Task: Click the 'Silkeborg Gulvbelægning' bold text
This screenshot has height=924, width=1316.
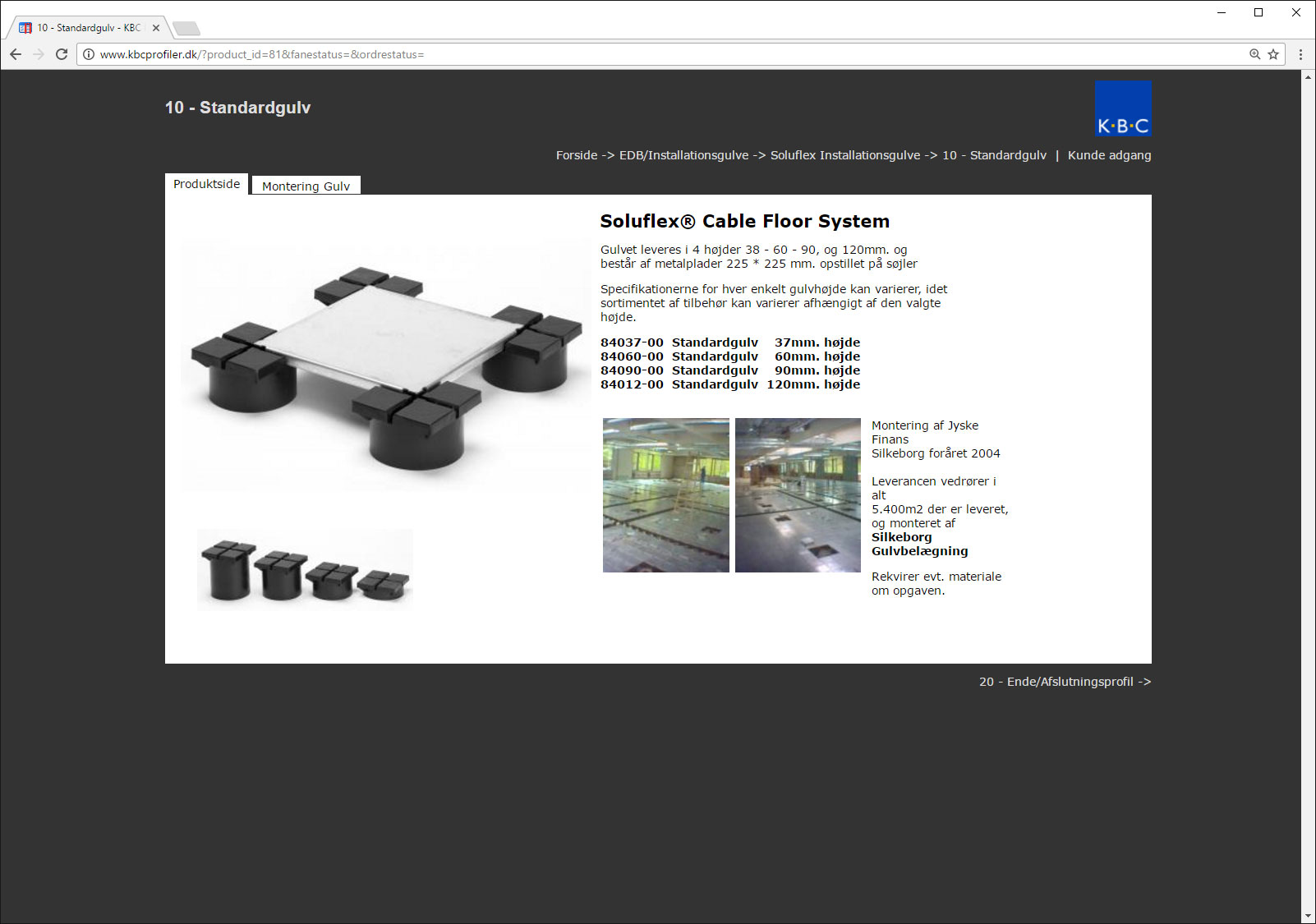Action: (920, 544)
